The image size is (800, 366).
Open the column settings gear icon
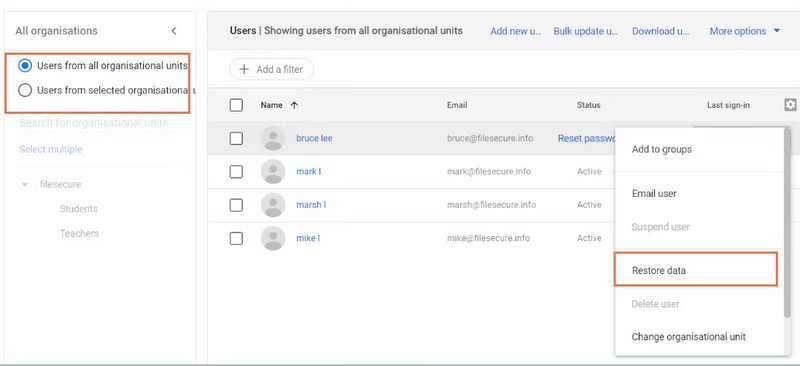click(x=790, y=105)
